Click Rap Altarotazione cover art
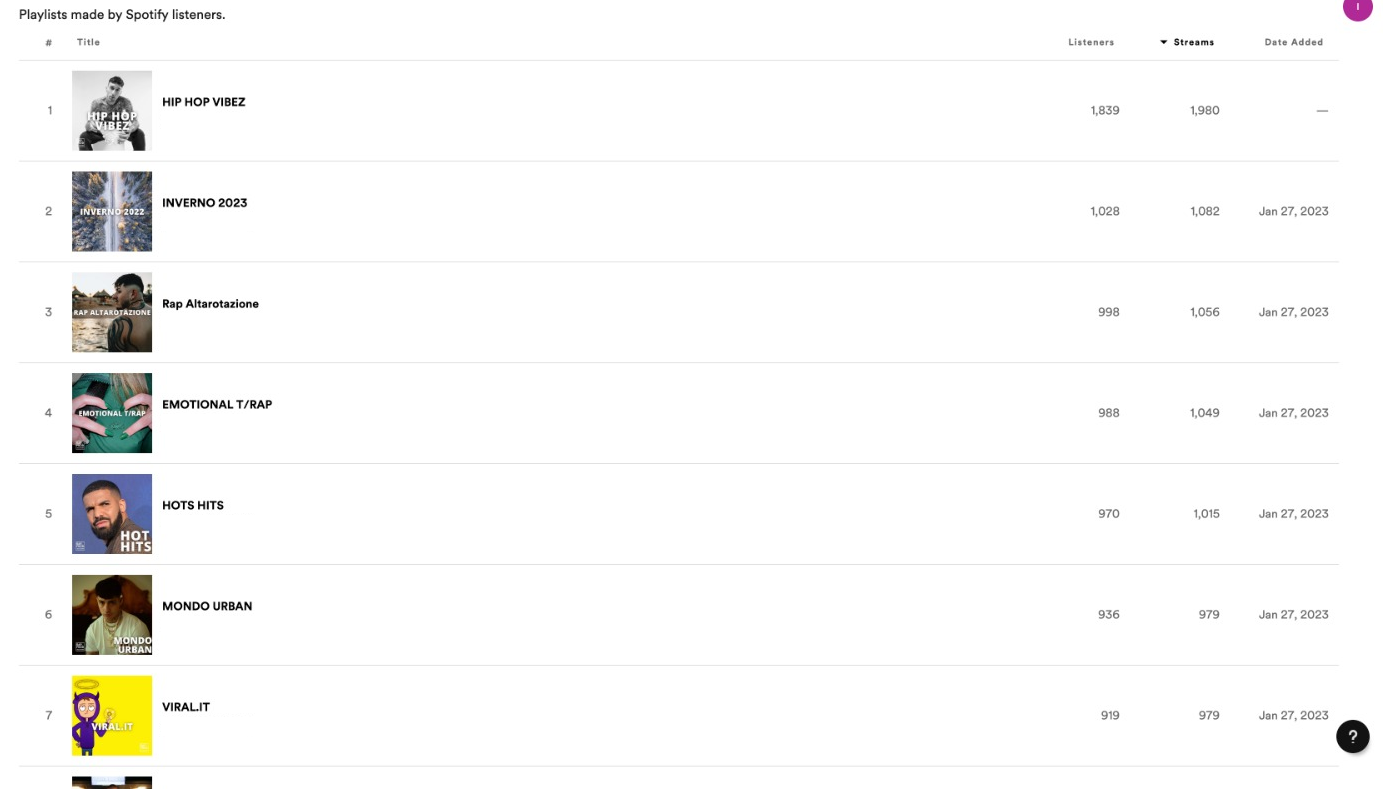This screenshot has width=1383, height=789. [112, 312]
